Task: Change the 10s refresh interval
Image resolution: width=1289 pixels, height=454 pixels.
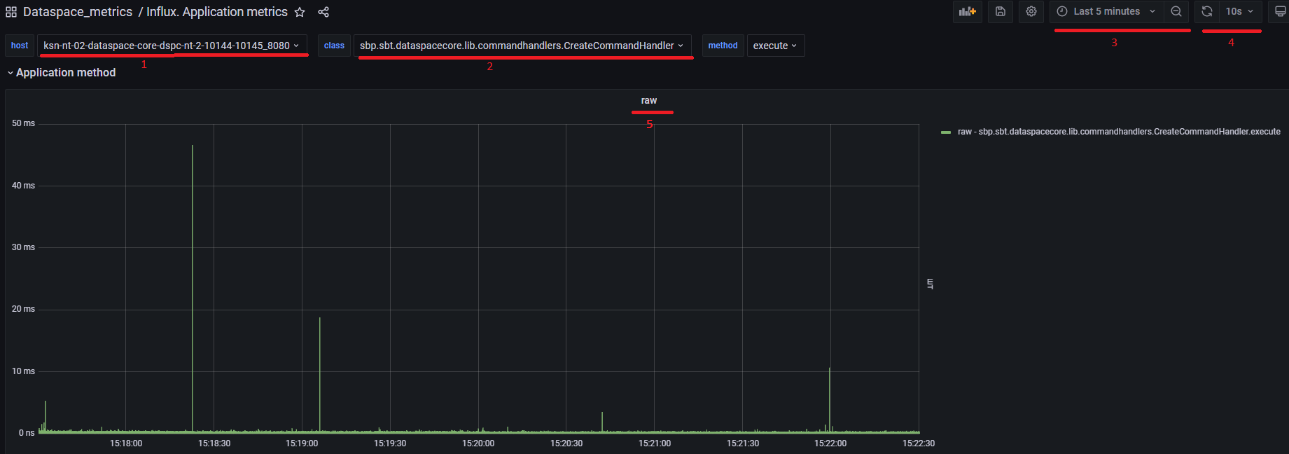Action: [1239, 12]
